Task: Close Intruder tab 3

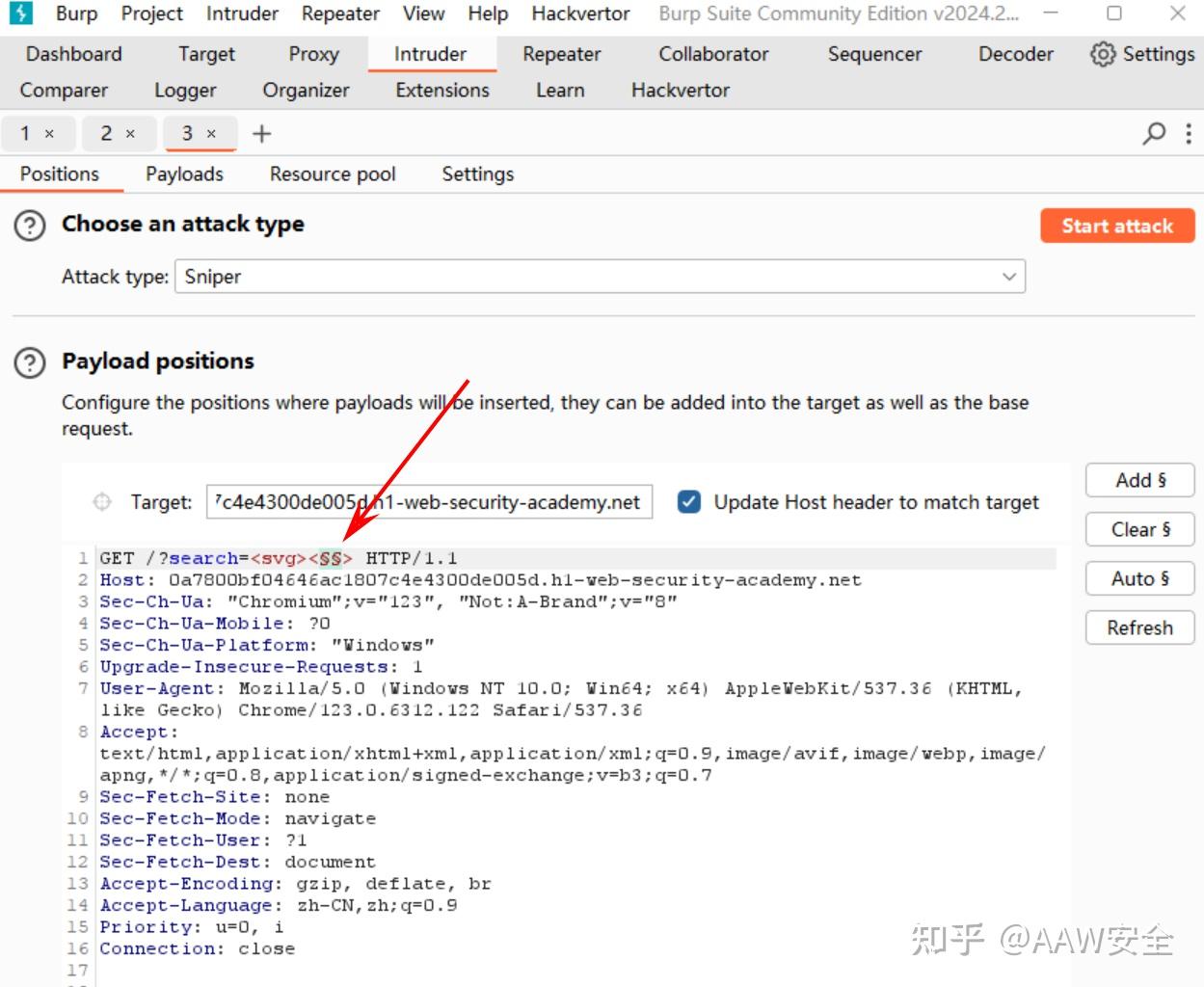Action: point(211,134)
